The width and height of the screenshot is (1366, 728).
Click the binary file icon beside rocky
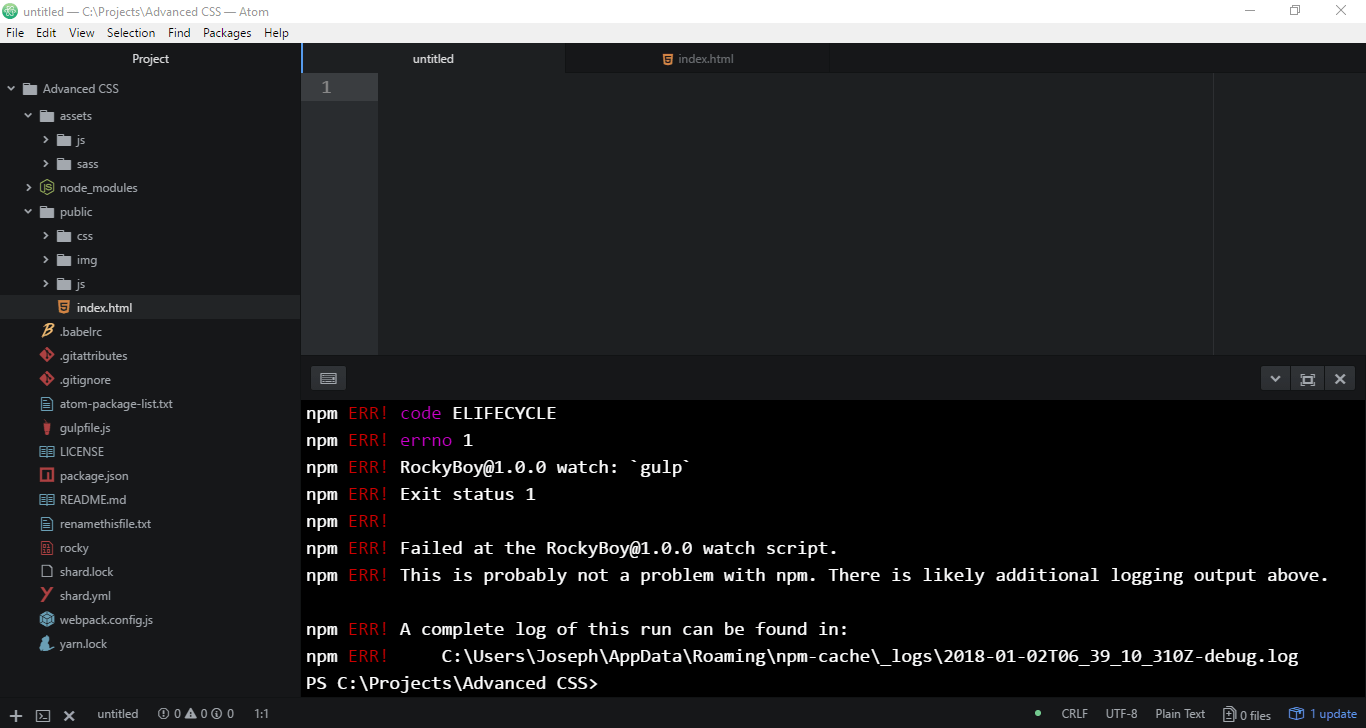[x=46, y=548]
